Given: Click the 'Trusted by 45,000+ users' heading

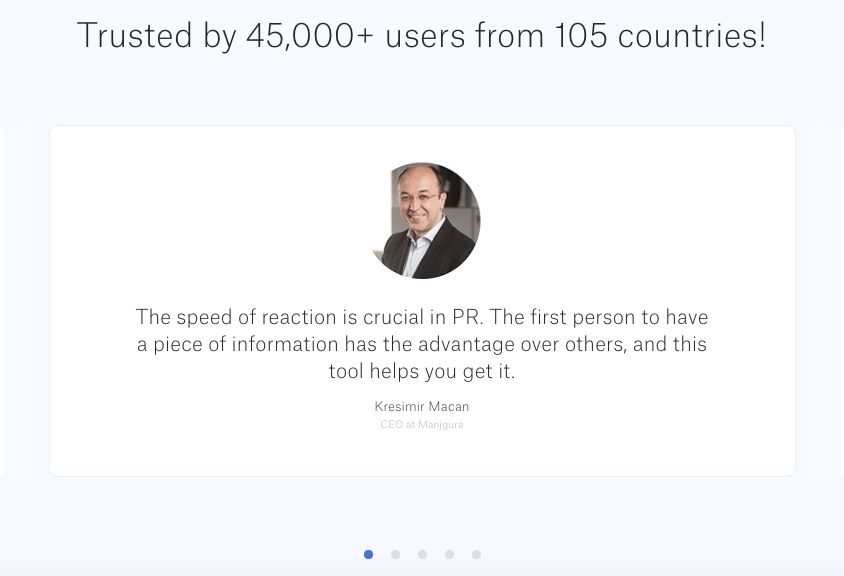Looking at the screenshot, I should [421, 36].
